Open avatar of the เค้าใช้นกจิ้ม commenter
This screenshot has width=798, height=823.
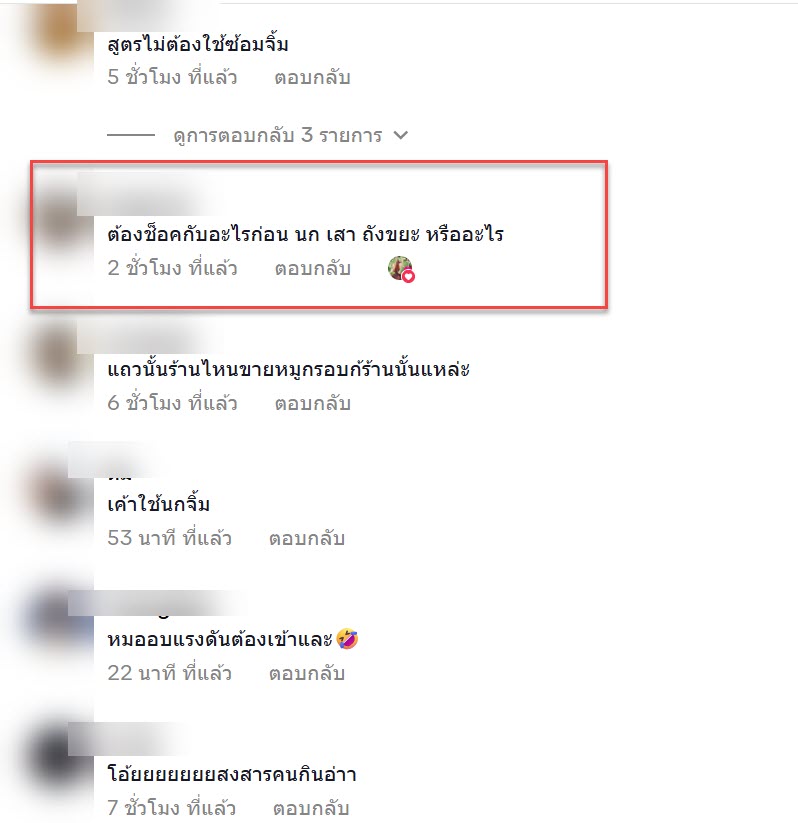click(58, 491)
